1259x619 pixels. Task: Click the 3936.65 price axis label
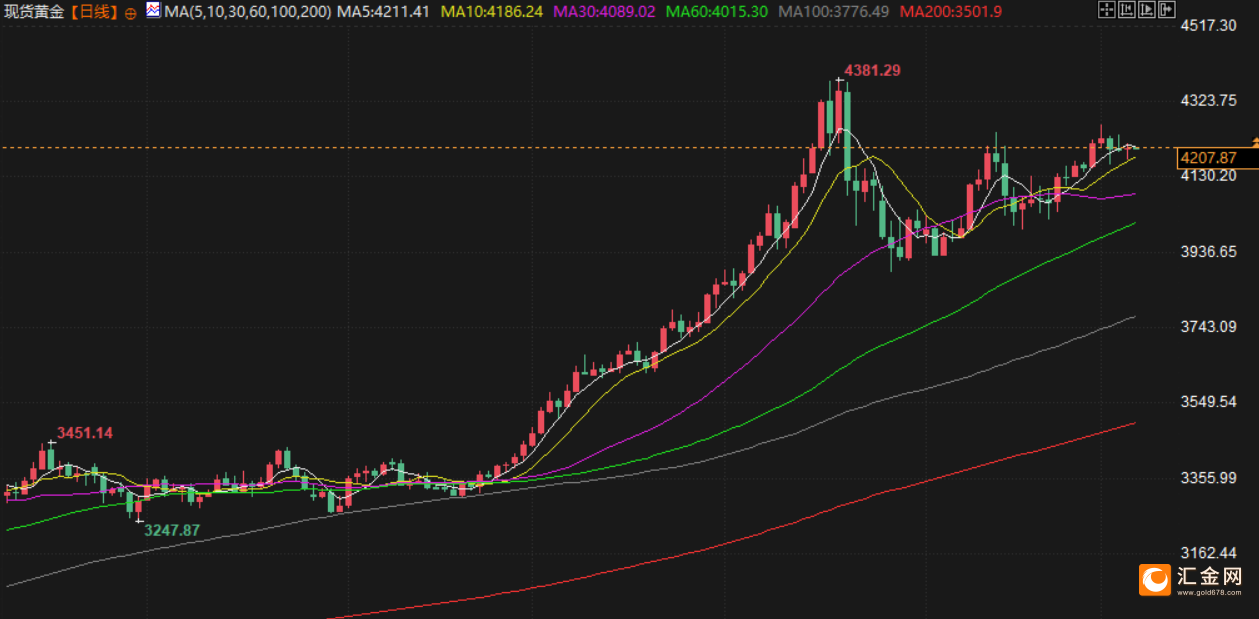click(1208, 251)
